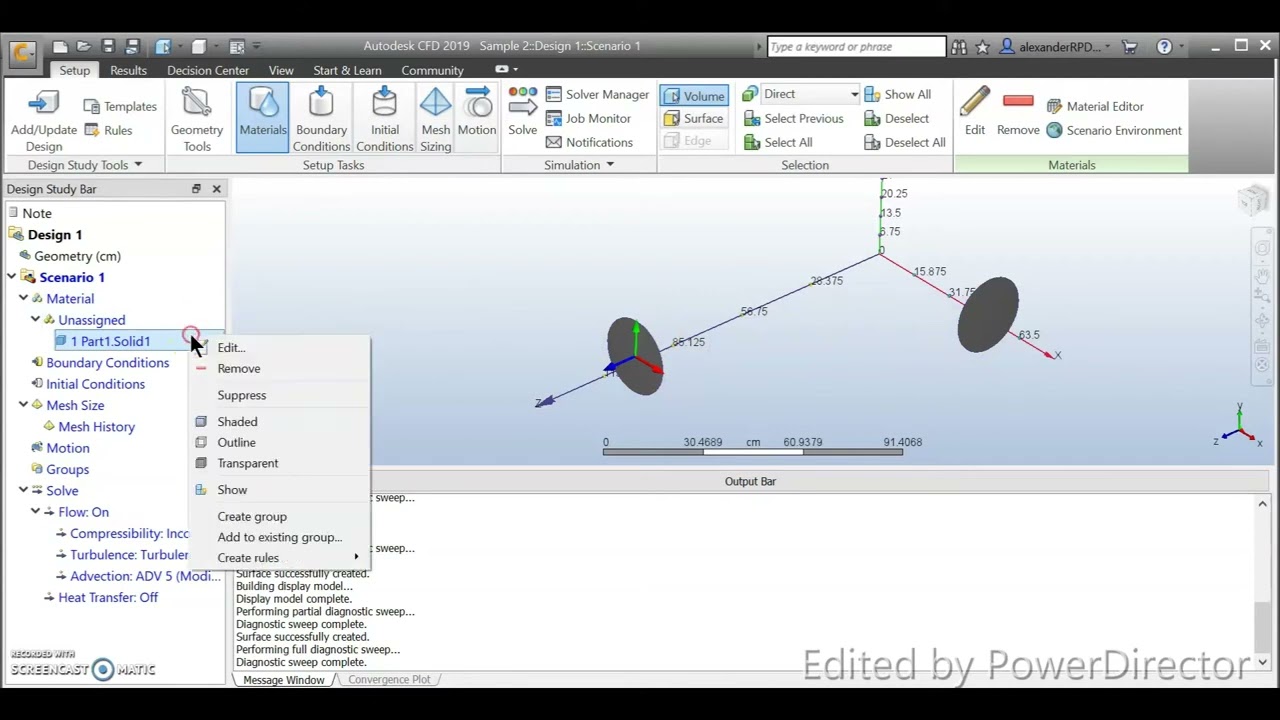Open Geometry Tools
This screenshot has width=1280, height=720.
[197, 120]
